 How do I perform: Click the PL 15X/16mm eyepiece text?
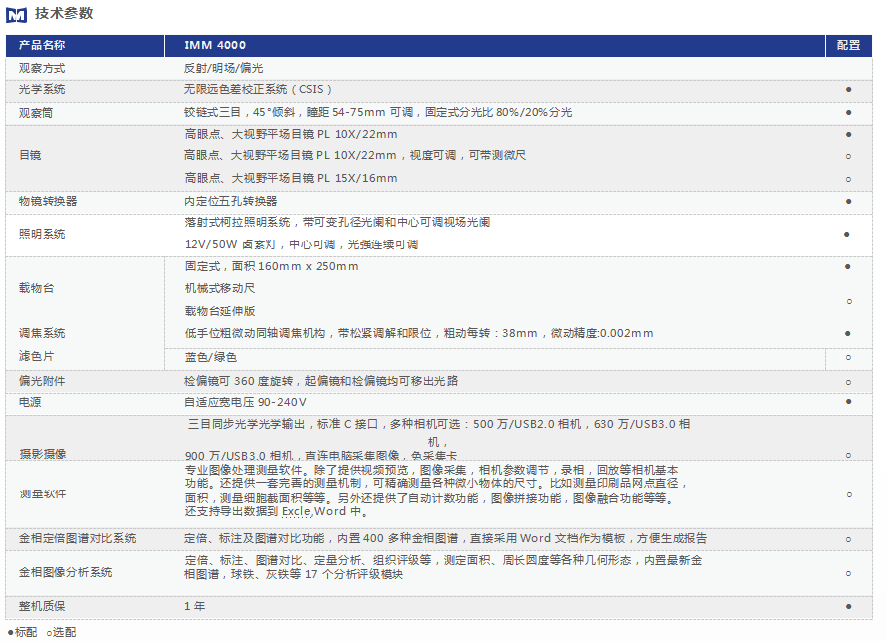pyautogui.click(x=291, y=178)
